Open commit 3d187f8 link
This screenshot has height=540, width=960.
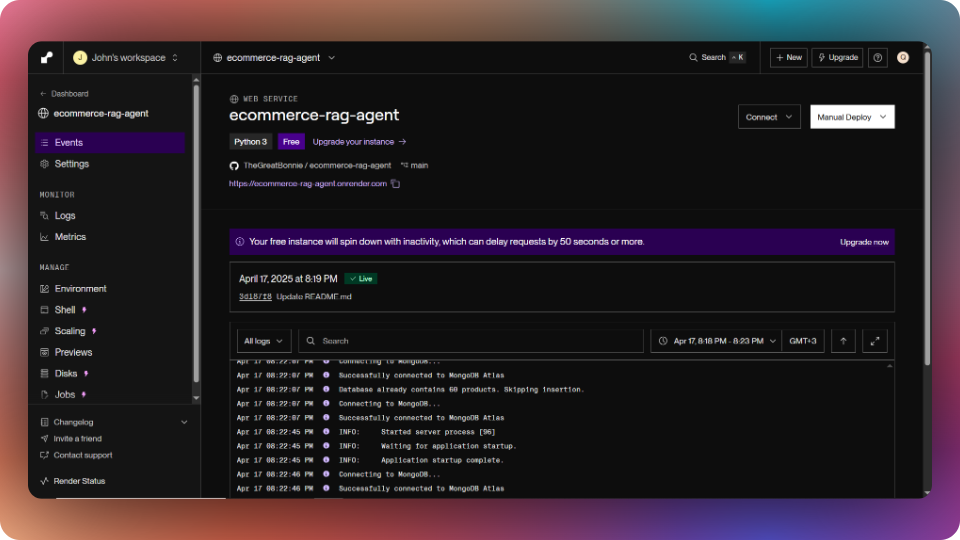[x=255, y=296]
